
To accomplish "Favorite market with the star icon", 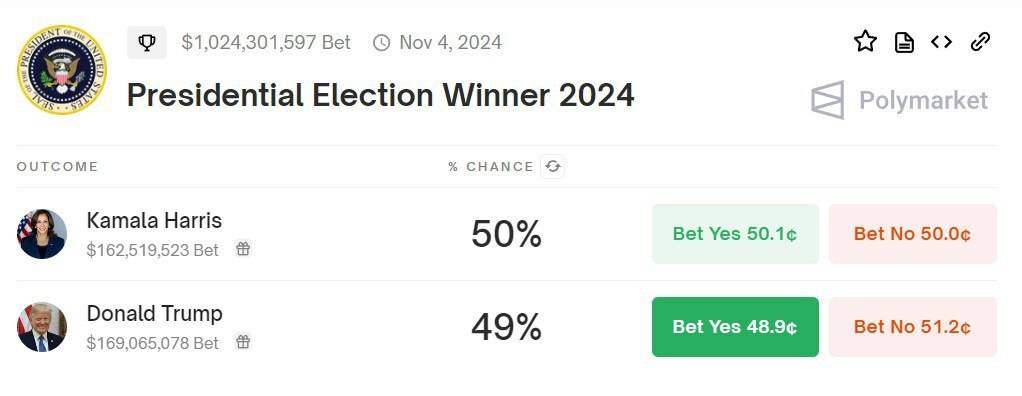I will click(866, 42).
